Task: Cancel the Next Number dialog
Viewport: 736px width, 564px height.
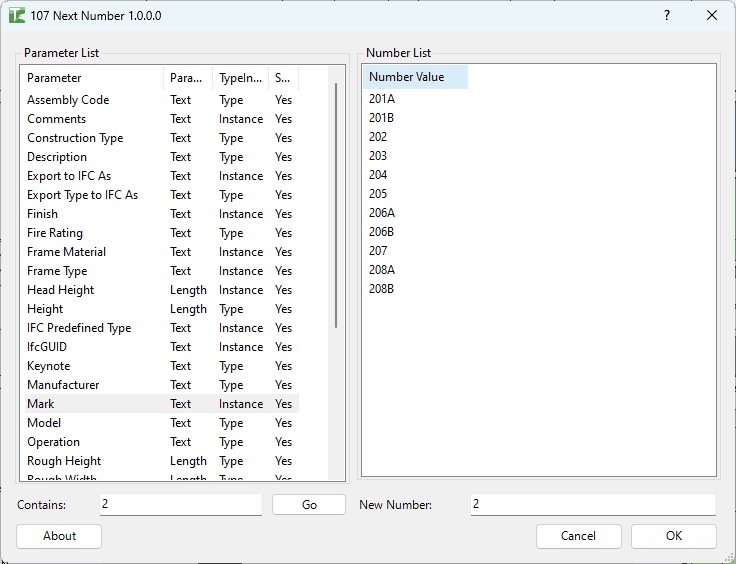Action: click(x=579, y=536)
